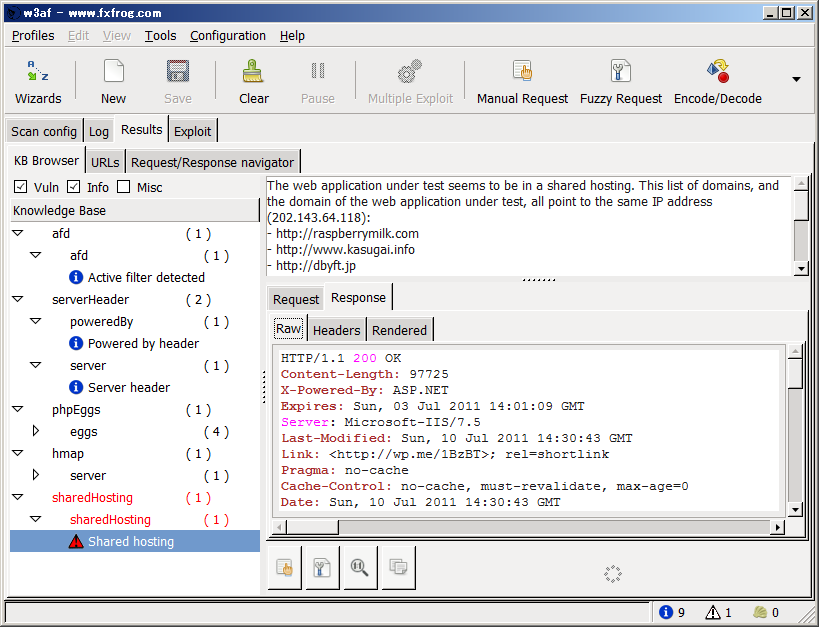Click the search magnifier icon below response
Image resolution: width=819 pixels, height=627 pixels.
point(357,567)
